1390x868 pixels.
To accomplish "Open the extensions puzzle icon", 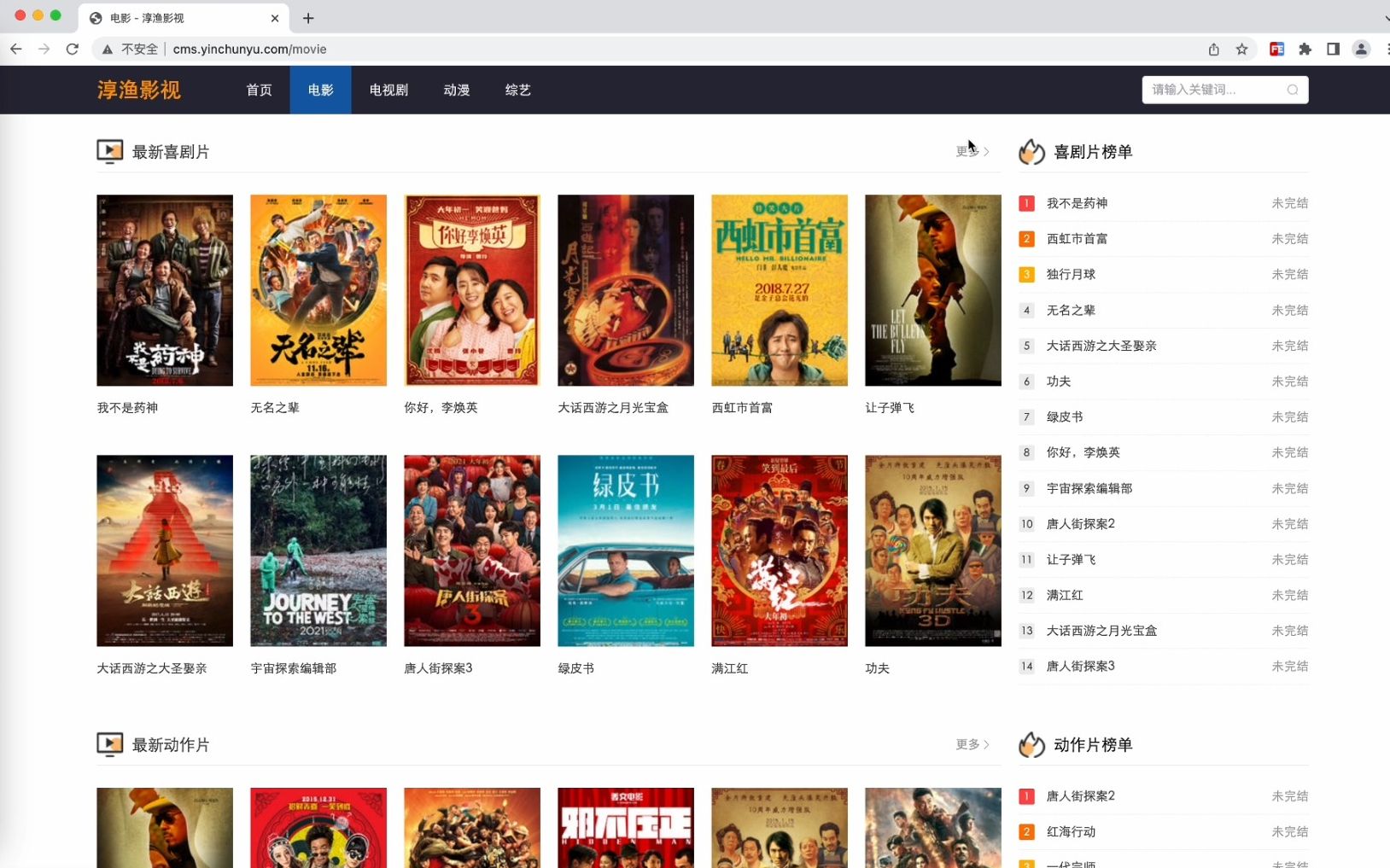I will [1305, 49].
